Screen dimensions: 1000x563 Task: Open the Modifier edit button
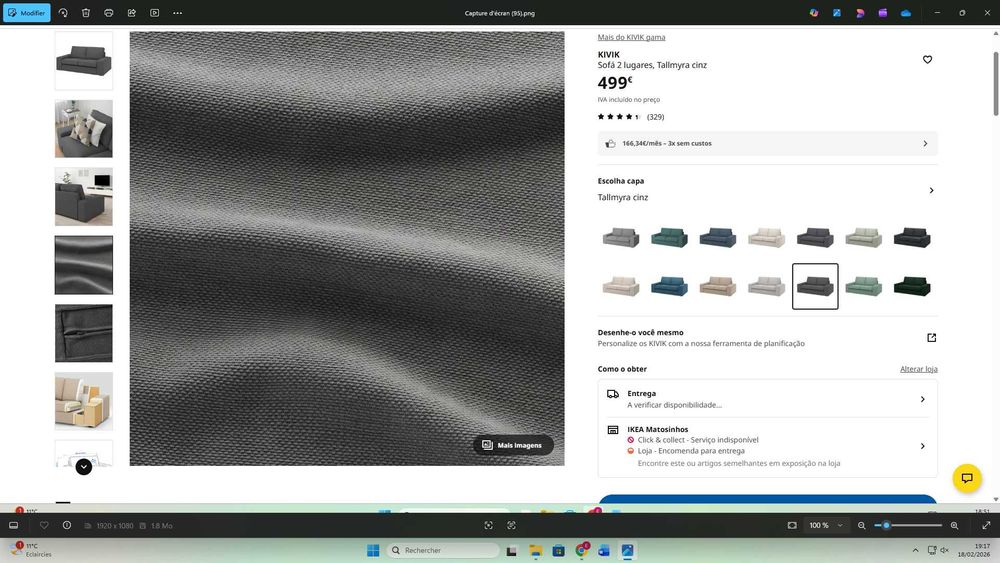[x=27, y=13]
